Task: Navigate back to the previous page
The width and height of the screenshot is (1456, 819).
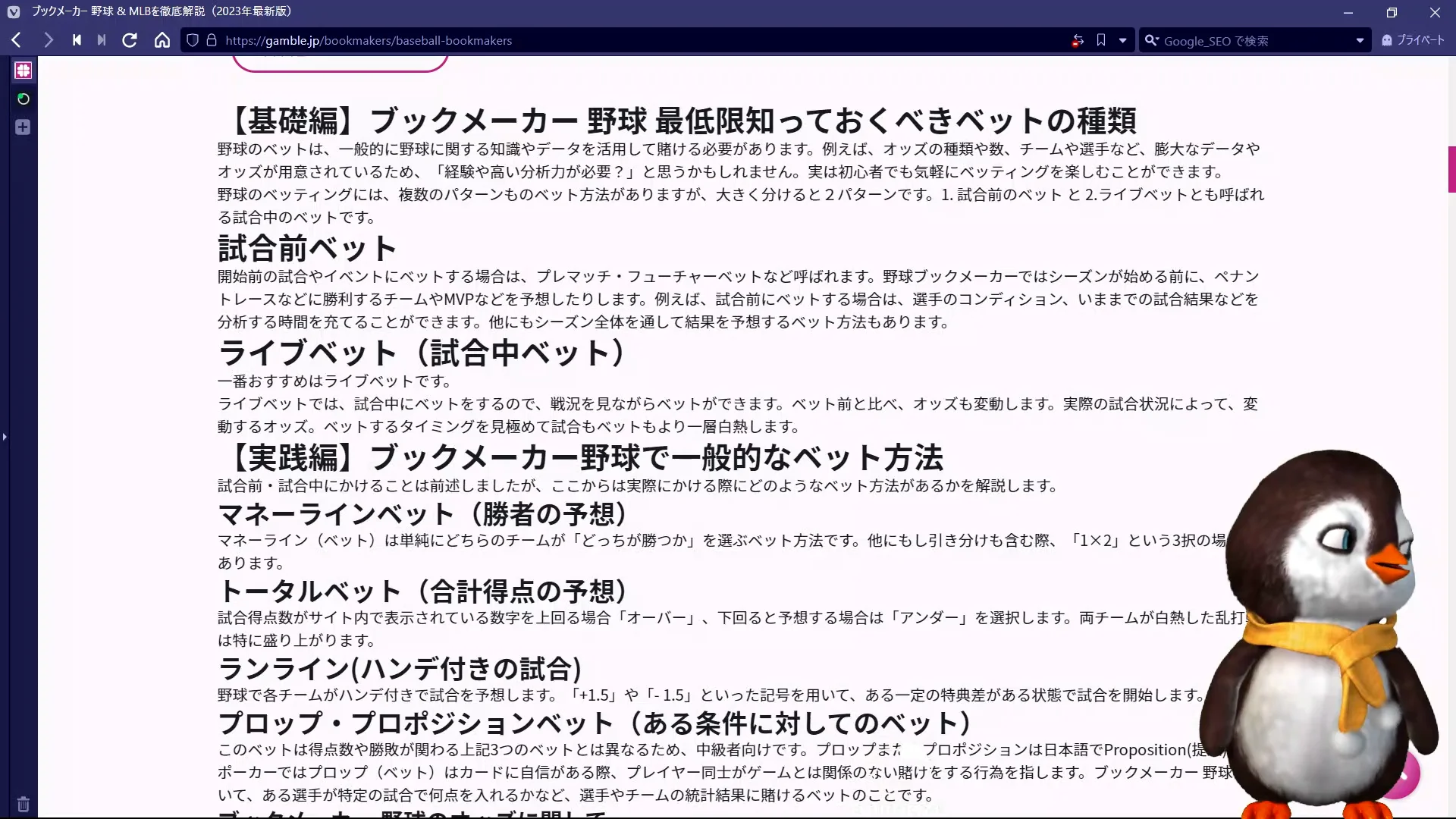Action: pyautogui.click(x=15, y=40)
